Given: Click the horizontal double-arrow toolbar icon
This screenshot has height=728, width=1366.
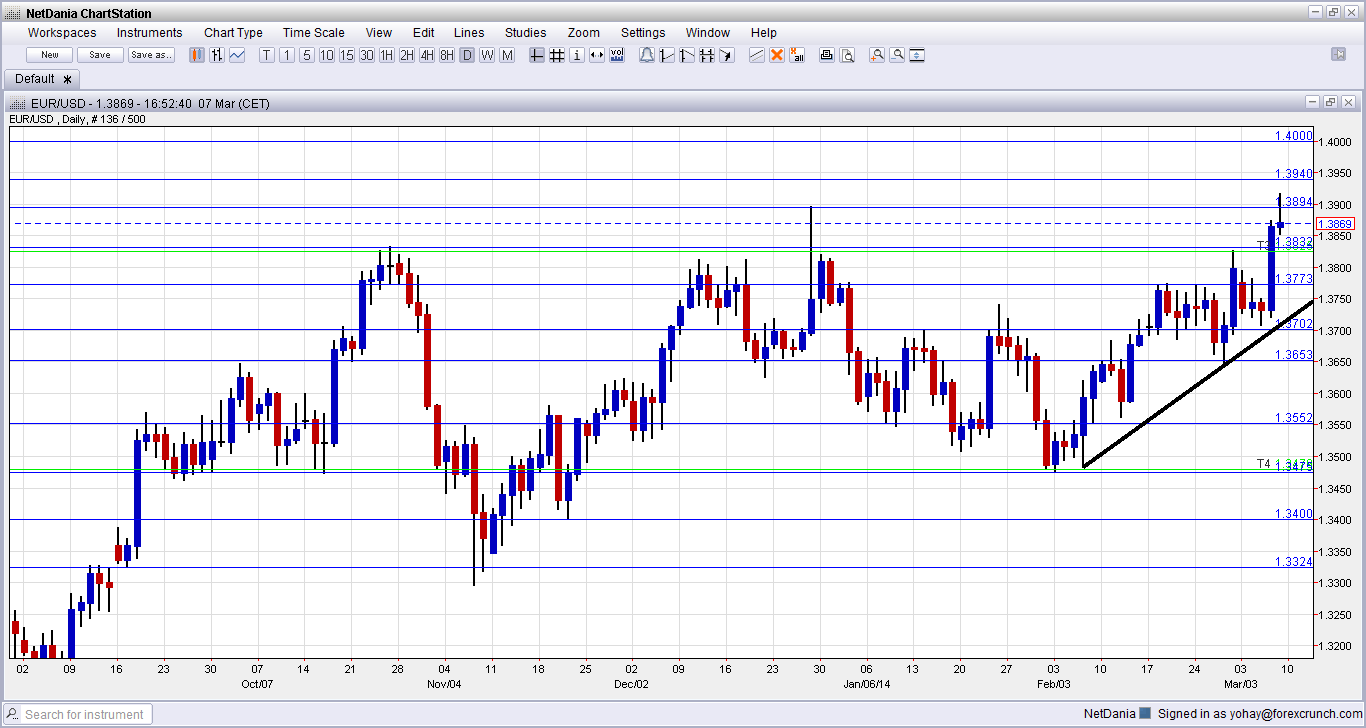Looking at the screenshot, I should click(x=597, y=55).
